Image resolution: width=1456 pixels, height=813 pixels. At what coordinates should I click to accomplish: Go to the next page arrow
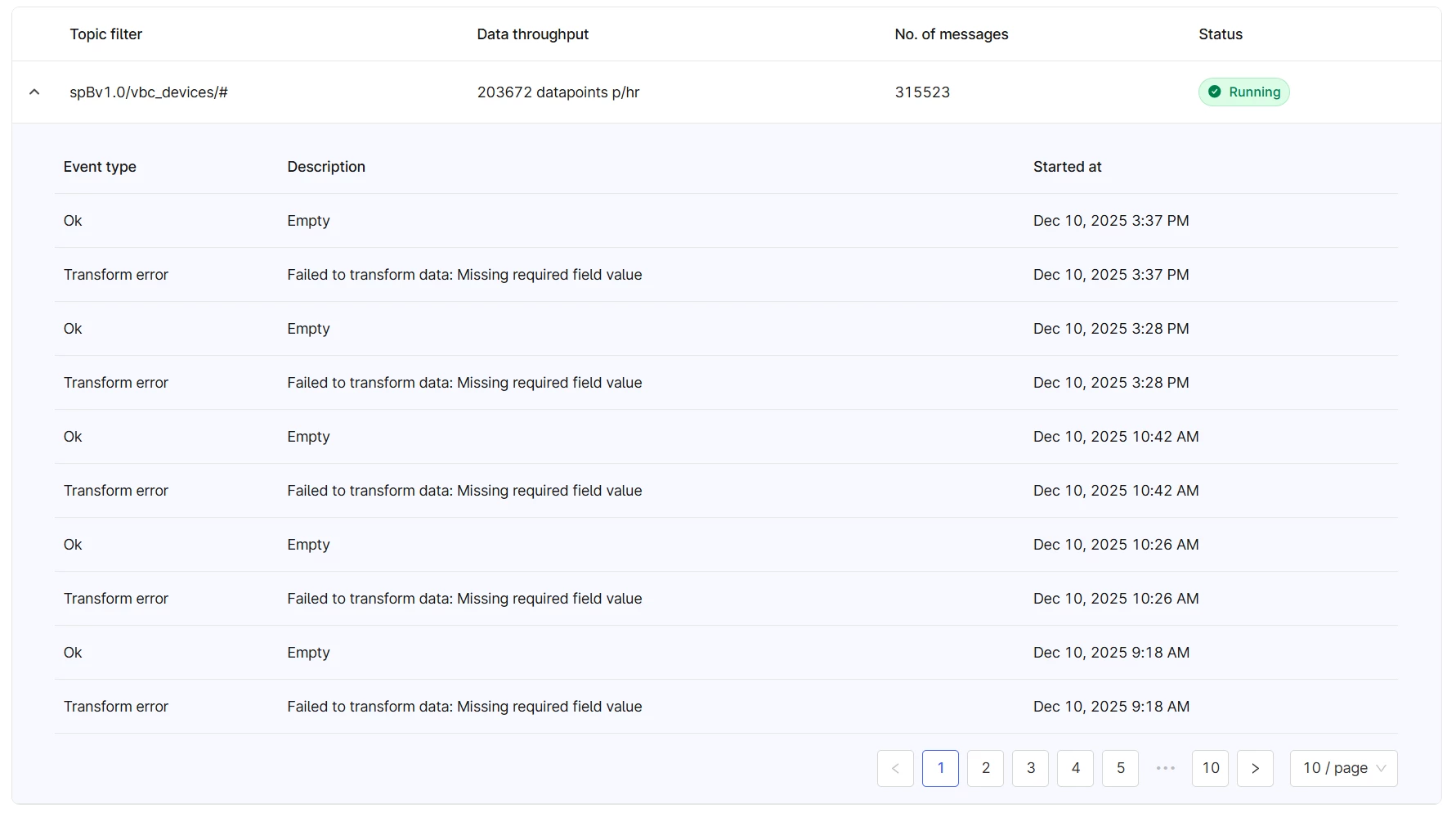click(x=1255, y=768)
